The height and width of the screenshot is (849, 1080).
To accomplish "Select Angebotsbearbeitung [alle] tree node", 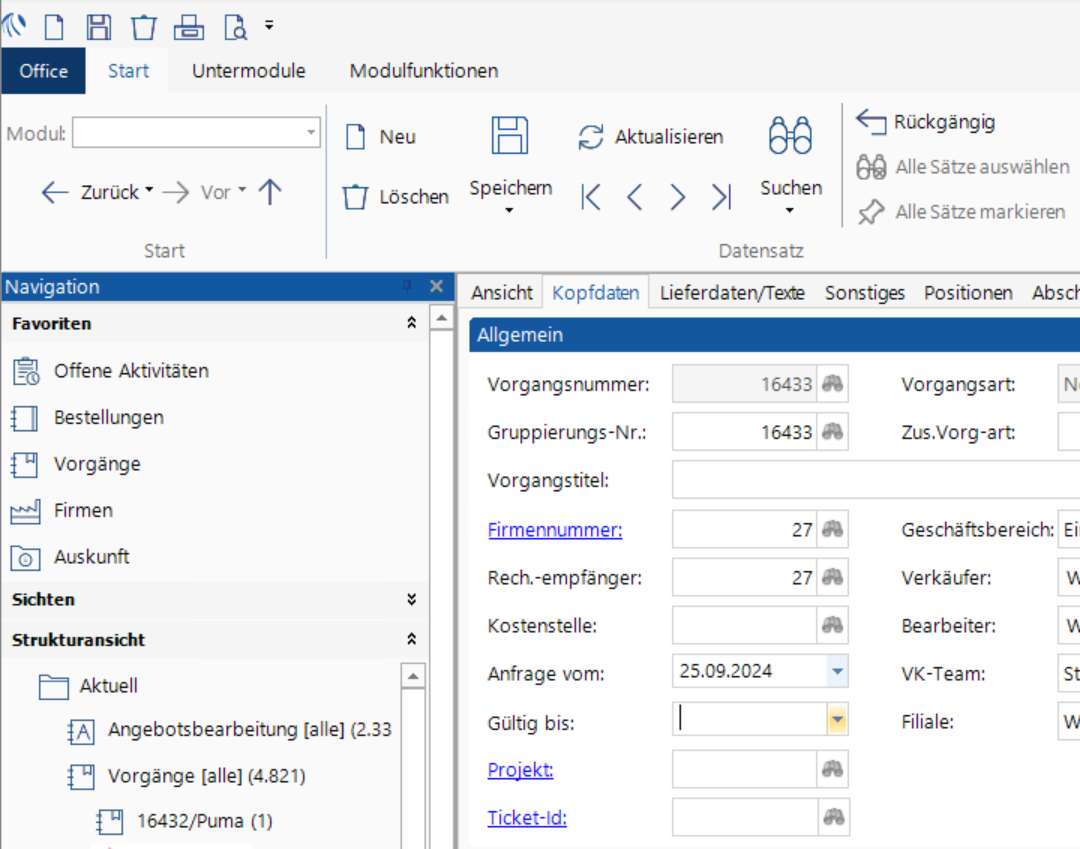I will tap(229, 730).
